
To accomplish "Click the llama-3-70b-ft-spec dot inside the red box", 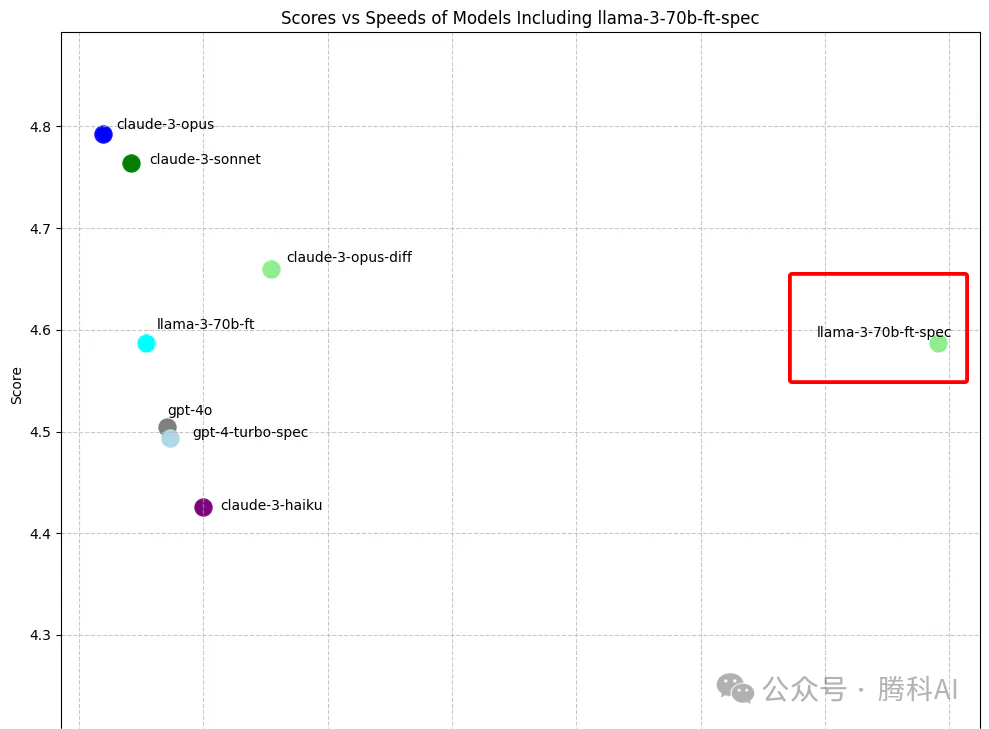I will pos(938,344).
